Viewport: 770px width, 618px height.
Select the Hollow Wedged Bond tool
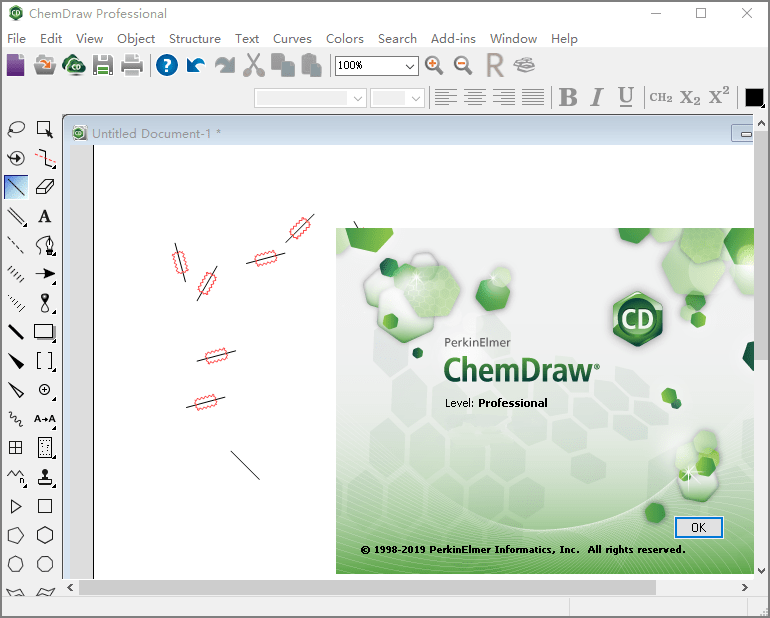coord(16,390)
